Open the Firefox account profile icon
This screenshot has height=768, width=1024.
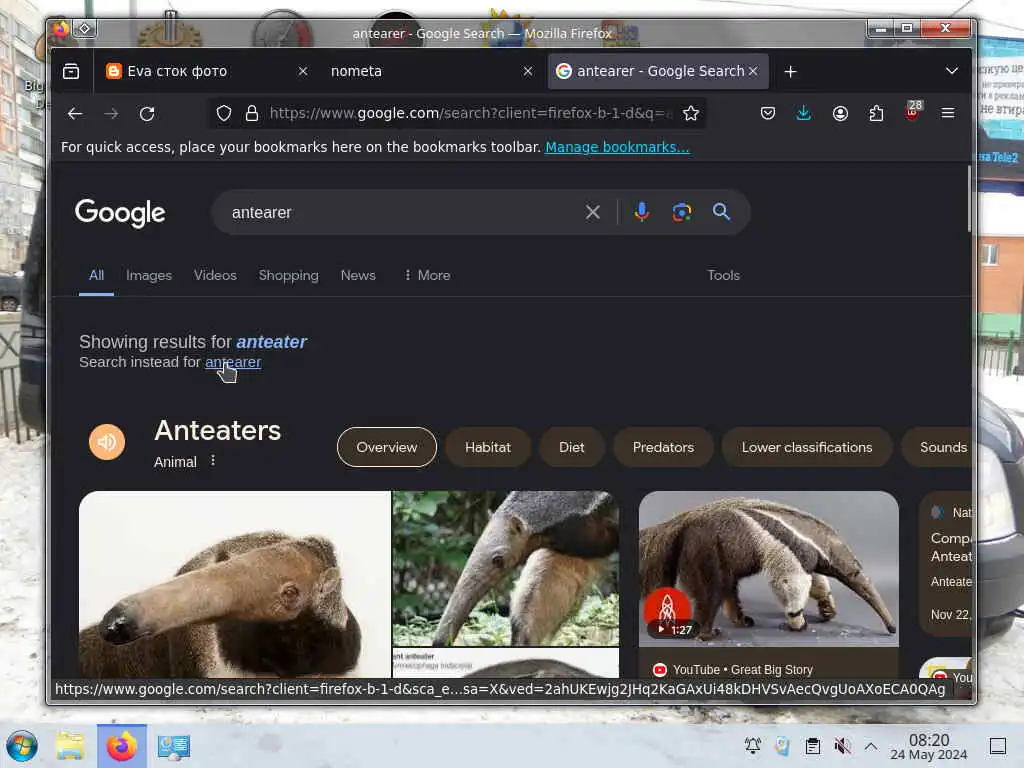(840, 114)
